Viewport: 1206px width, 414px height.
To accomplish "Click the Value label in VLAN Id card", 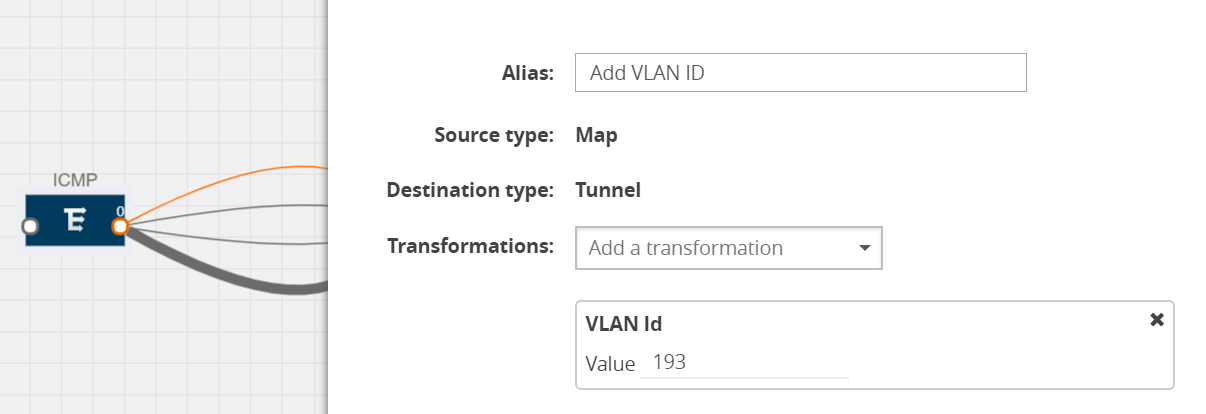I will point(610,364).
